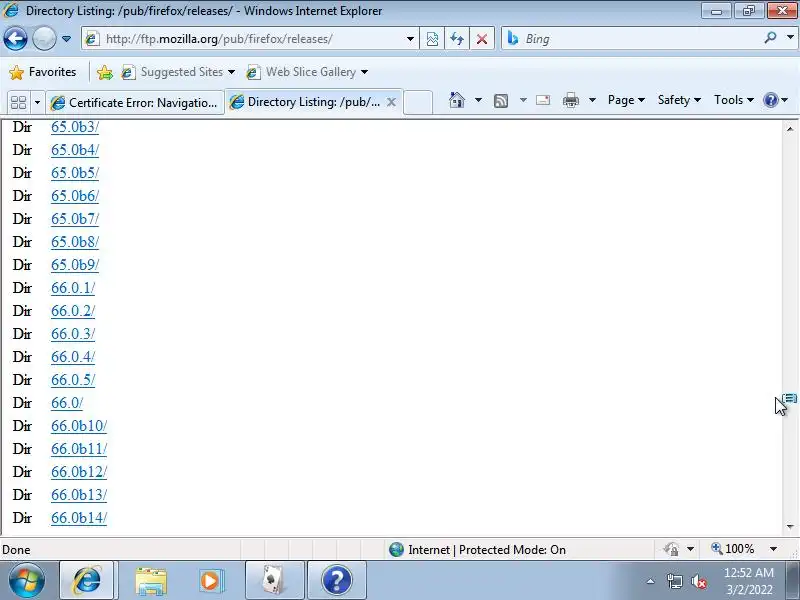The height and width of the screenshot is (600, 800).
Task: Open the tab list dropdown arrow
Action: coord(37,103)
